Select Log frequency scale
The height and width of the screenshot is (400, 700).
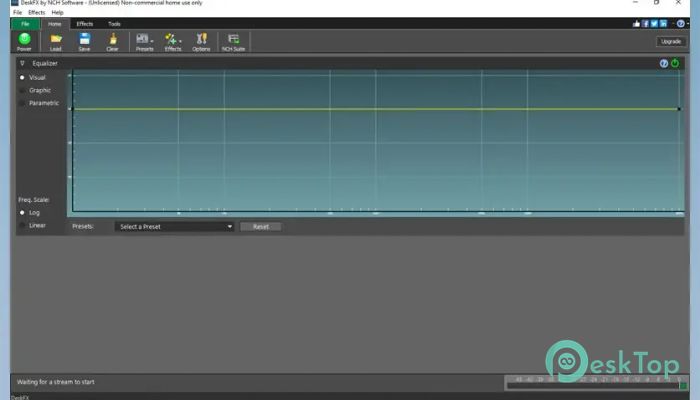[x=29, y=213]
